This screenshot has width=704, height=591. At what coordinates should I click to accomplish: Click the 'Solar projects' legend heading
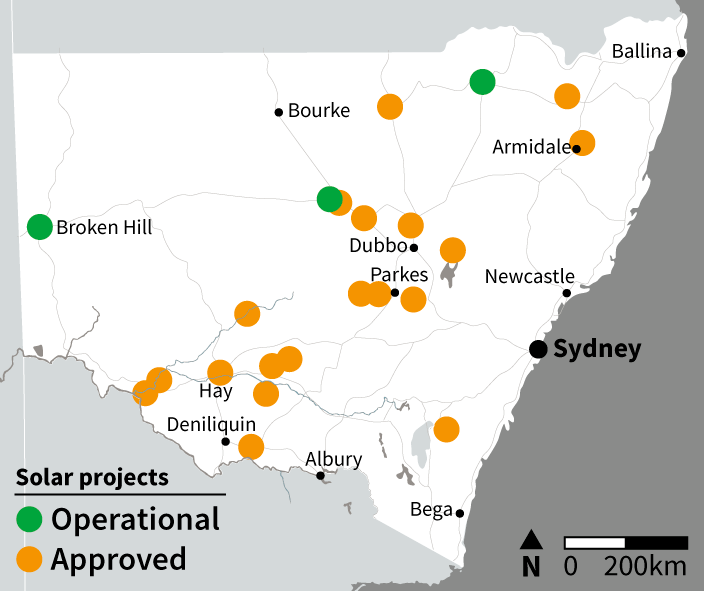click(92, 477)
